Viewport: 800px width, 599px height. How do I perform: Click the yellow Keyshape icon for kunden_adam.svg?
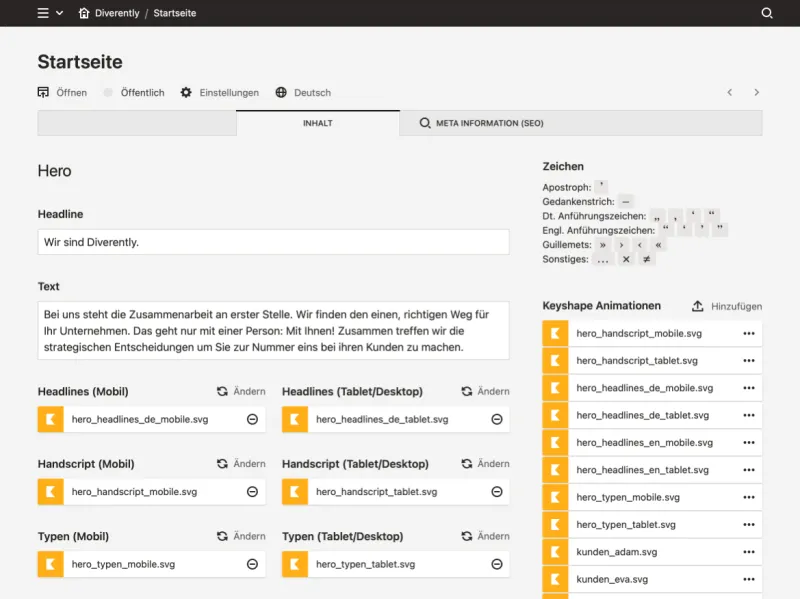554,551
